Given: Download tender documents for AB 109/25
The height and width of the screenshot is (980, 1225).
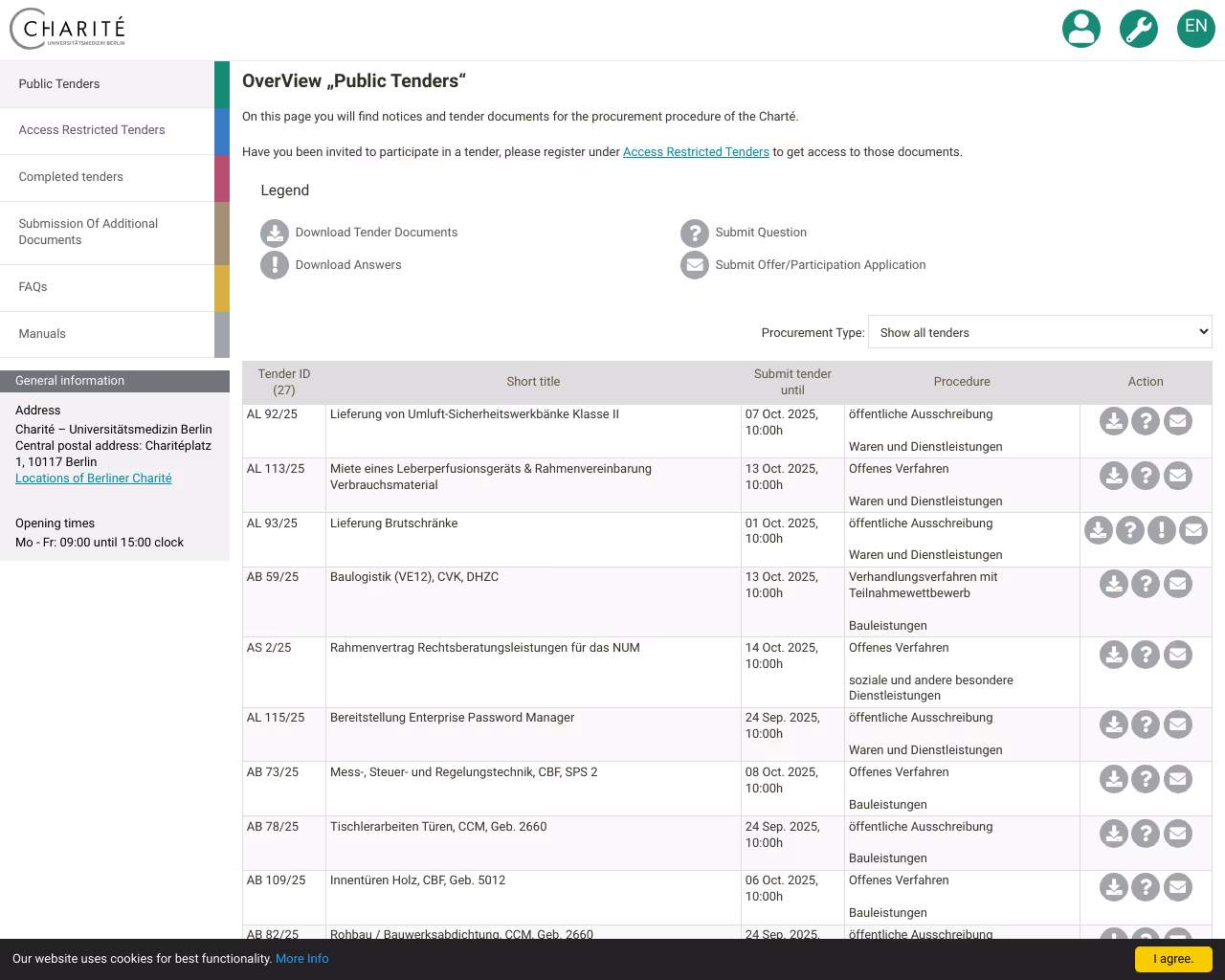Looking at the screenshot, I should pos(1114,887).
